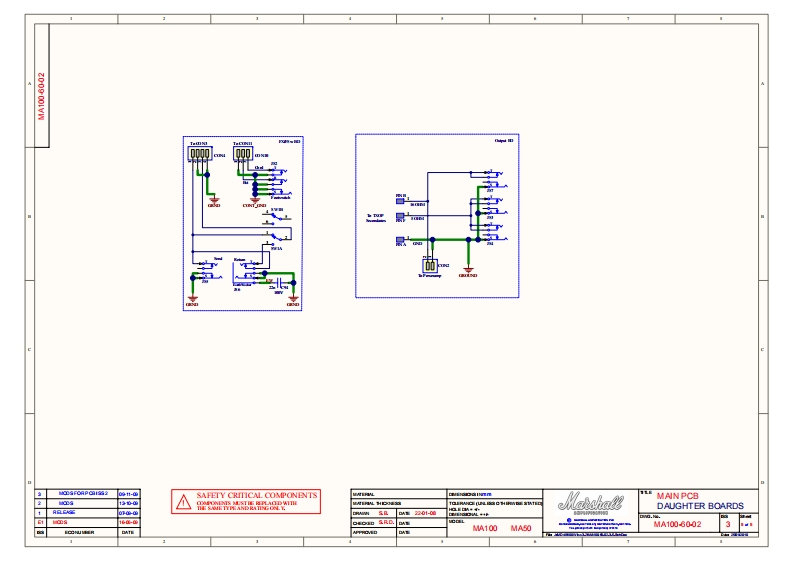Select the MA100-60-02 drawing number in title block
The height and width of the screenshot is (561, 793).
[x=677, y=524]
